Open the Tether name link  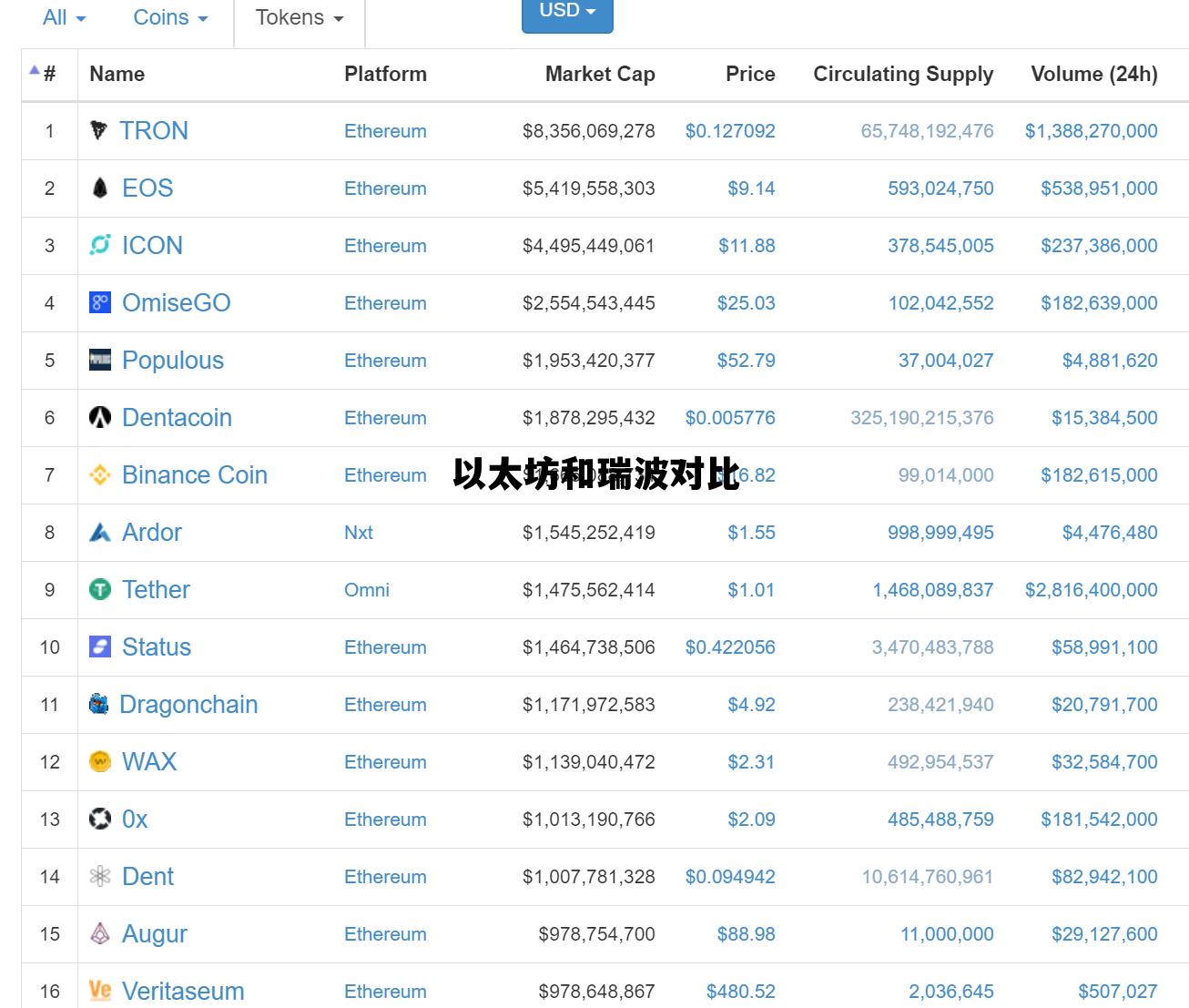pos(156,589)
